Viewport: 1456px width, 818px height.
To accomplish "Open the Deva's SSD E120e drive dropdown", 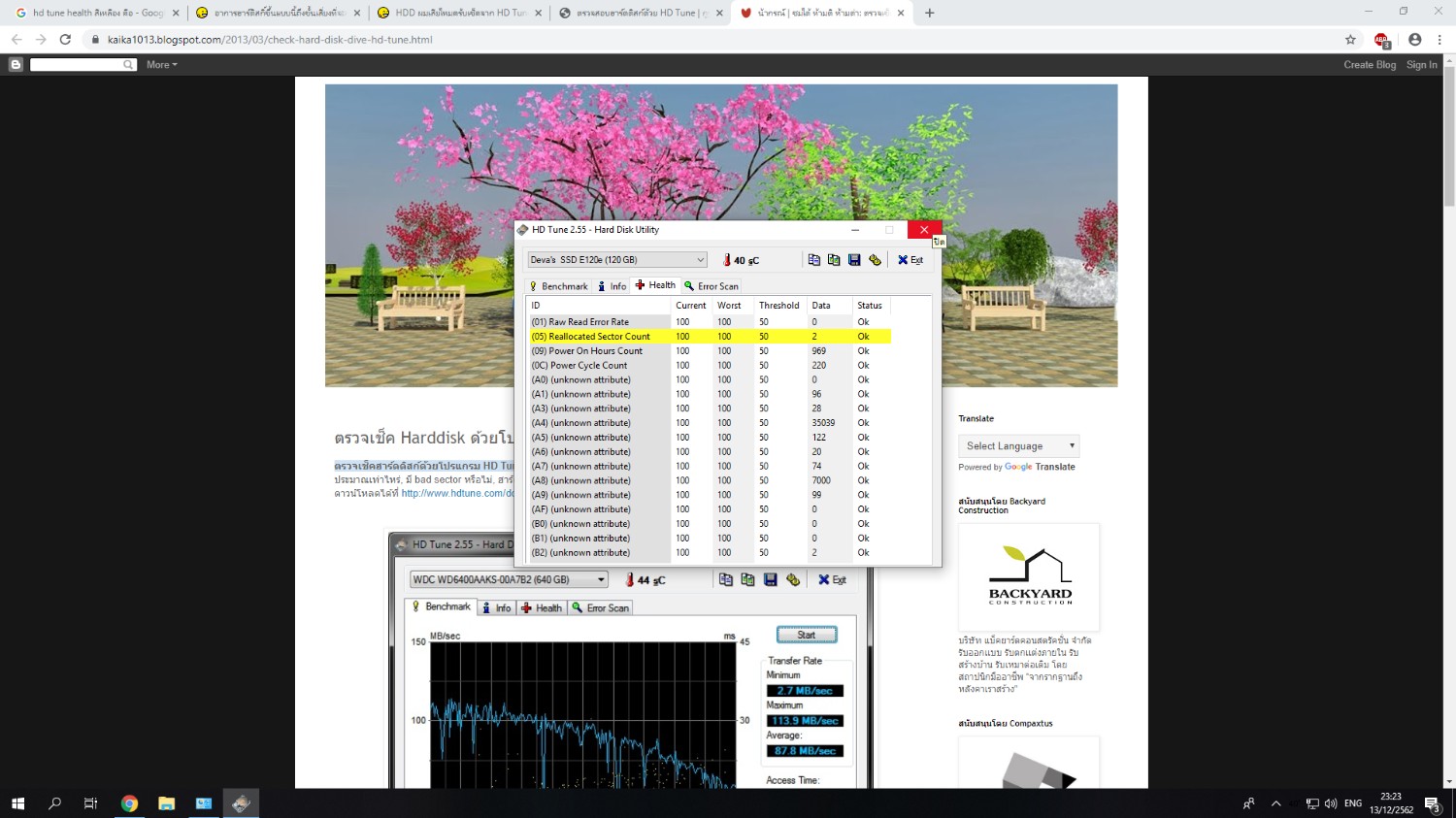I will [617, 260].
